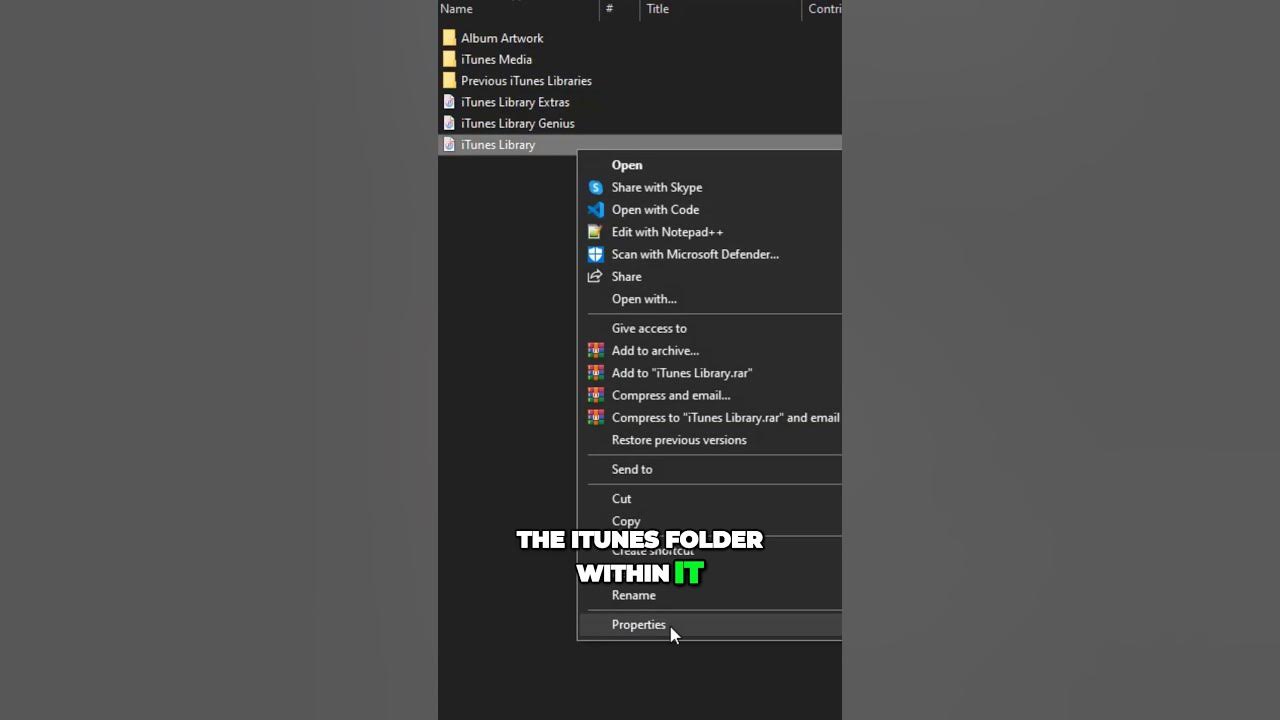Select the Album Artwork folder name

point(502,38)
